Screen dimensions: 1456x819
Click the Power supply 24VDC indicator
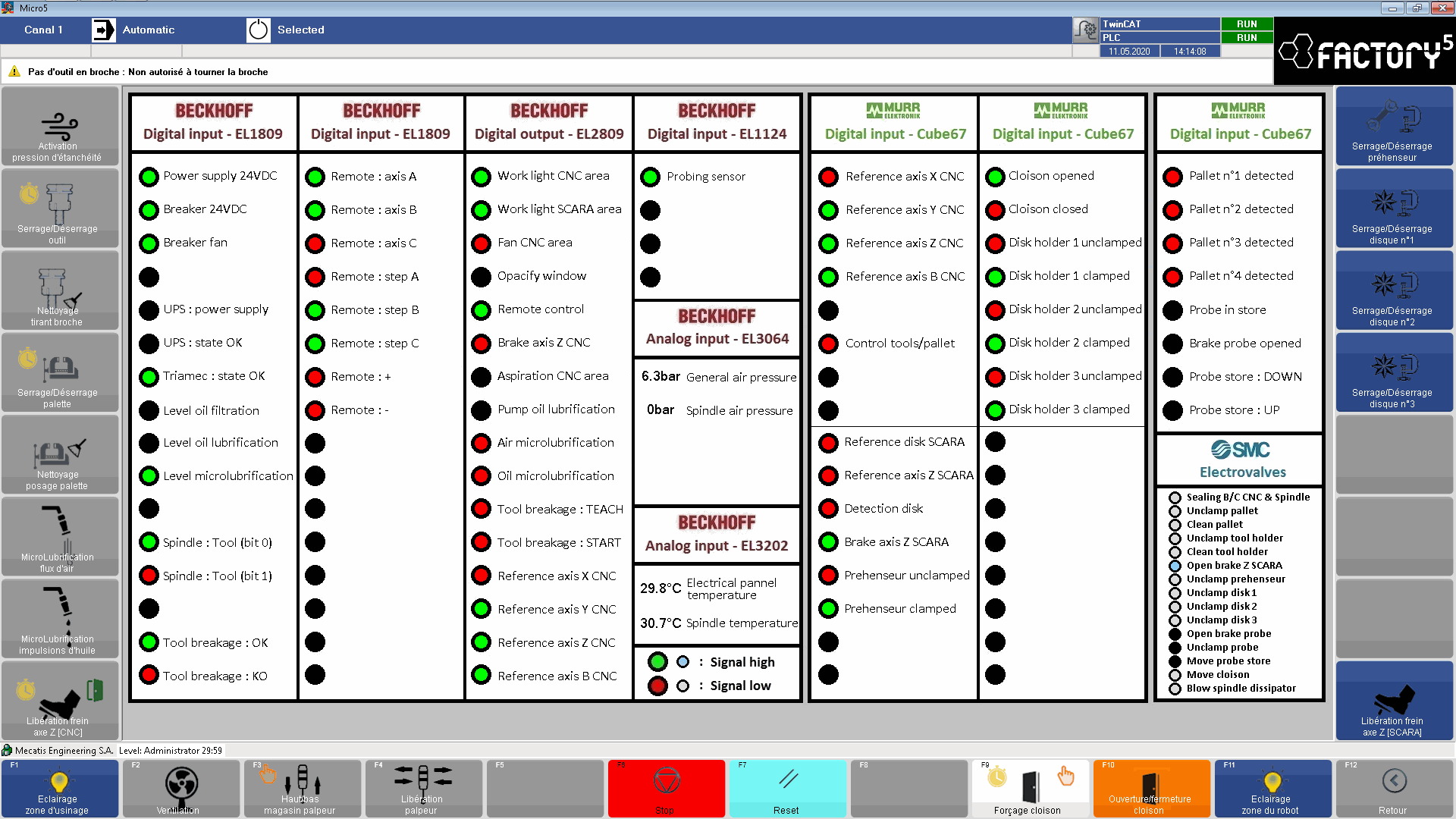[149, 177]
